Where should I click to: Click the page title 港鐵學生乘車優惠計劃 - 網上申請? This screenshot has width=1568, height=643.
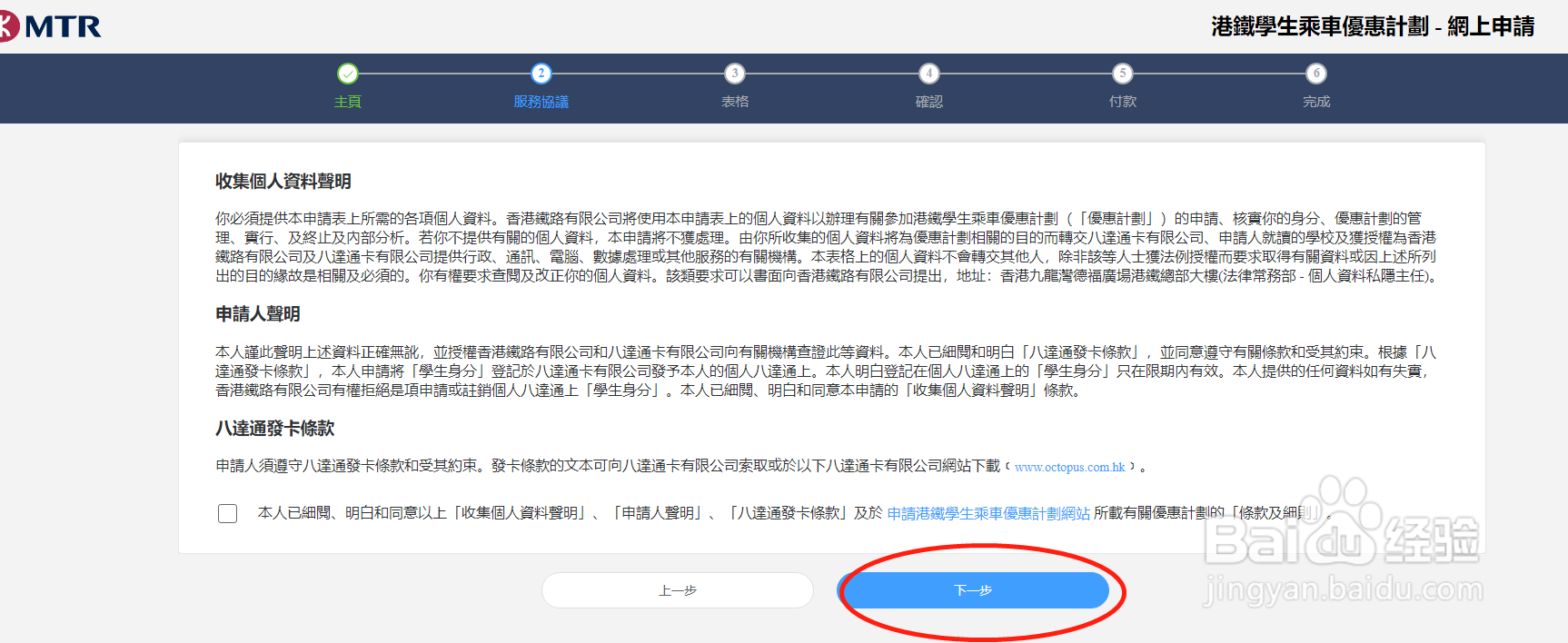pos(1373,27)
